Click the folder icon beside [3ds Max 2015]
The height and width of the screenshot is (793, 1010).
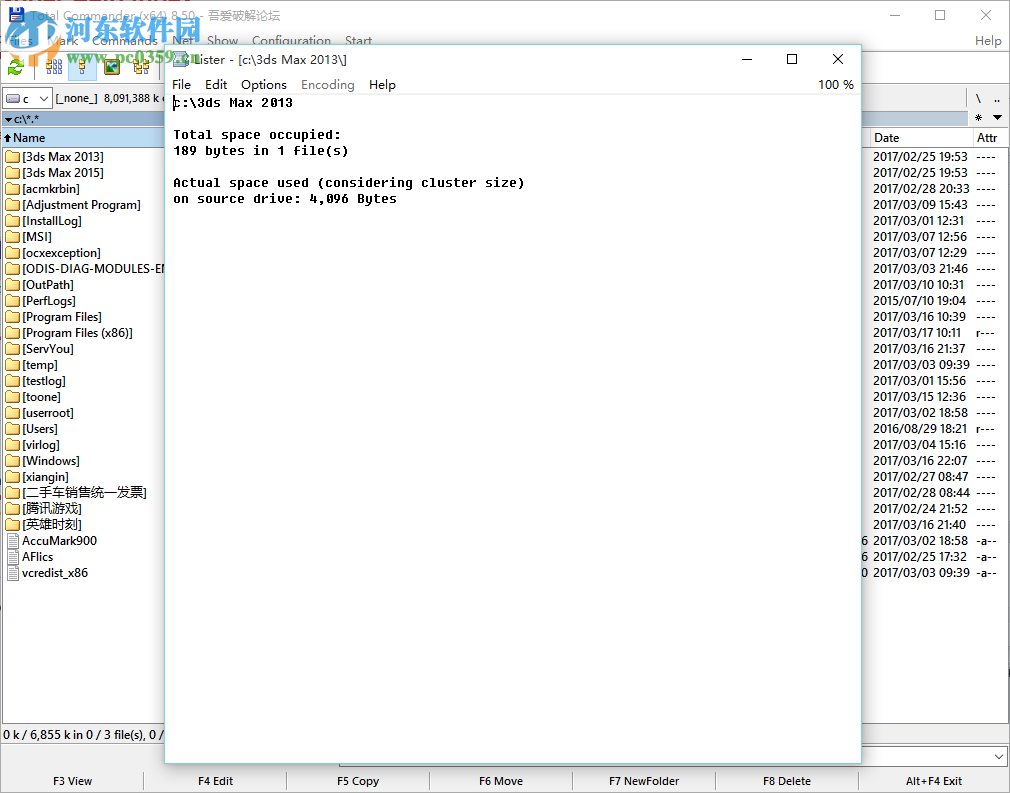(x=12, y=173)
